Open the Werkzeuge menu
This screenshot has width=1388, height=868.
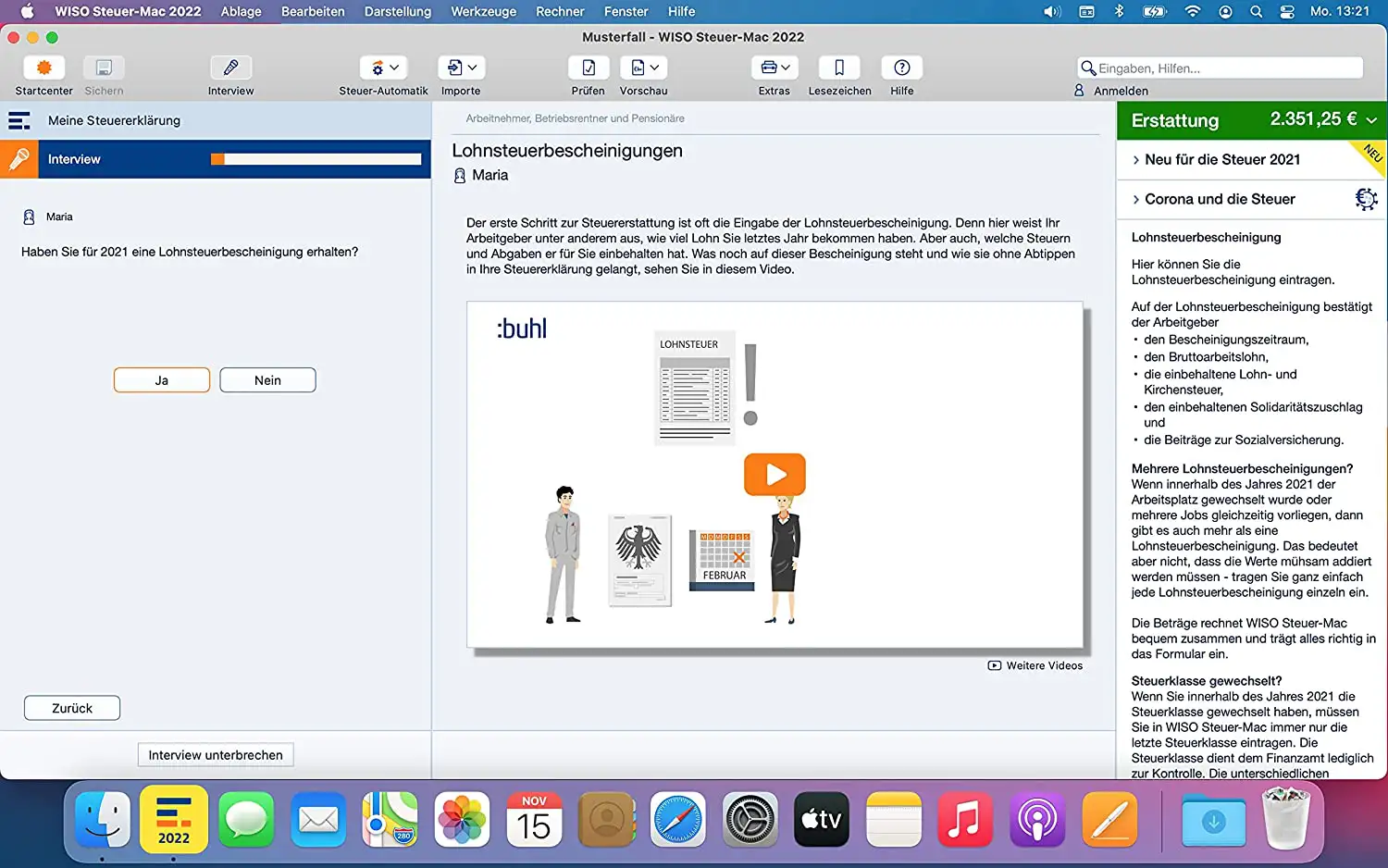pyautogui.click(x=483, y=12)
